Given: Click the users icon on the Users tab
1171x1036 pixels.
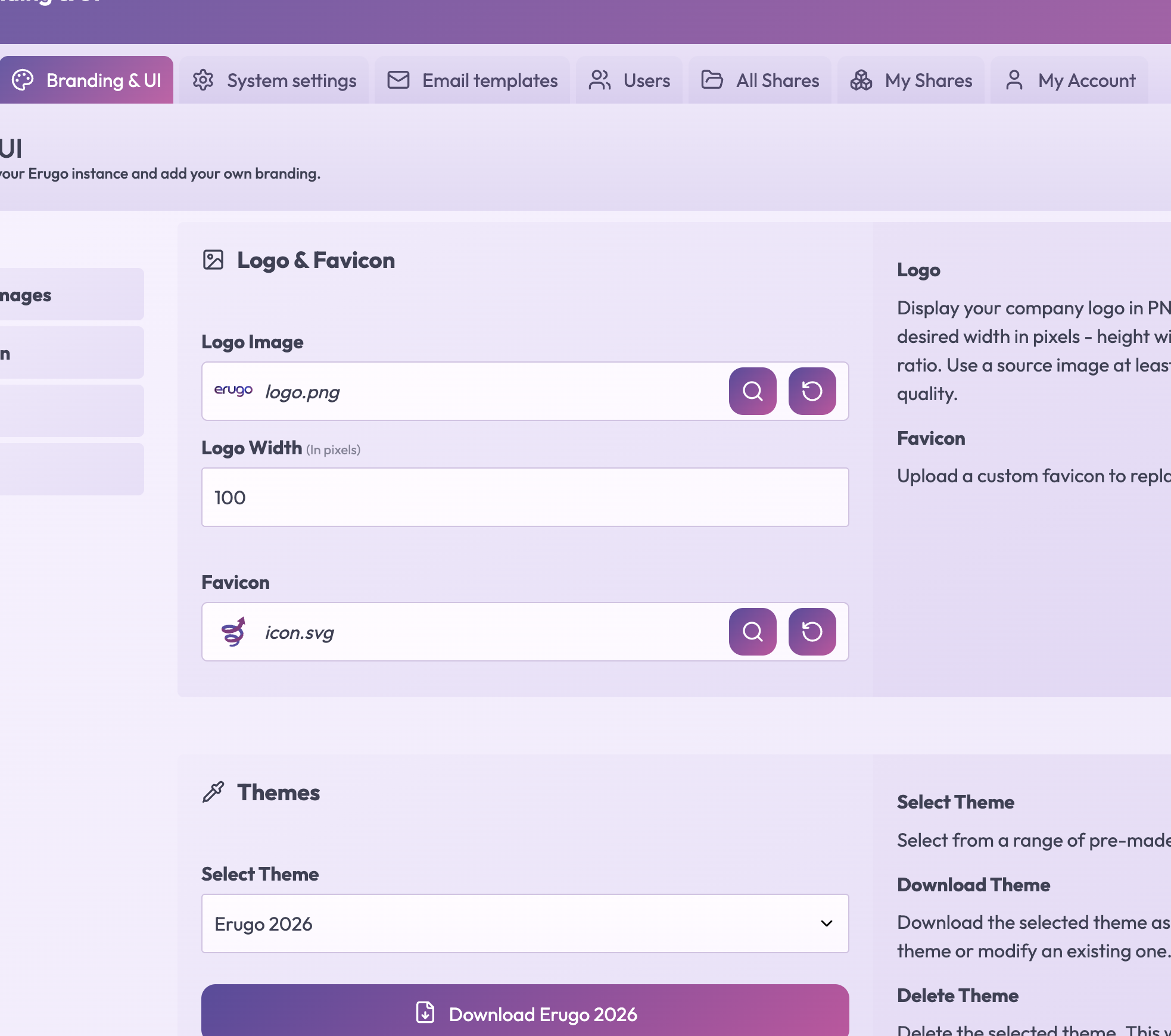Looking at the screenshot, I should [600, 80].
